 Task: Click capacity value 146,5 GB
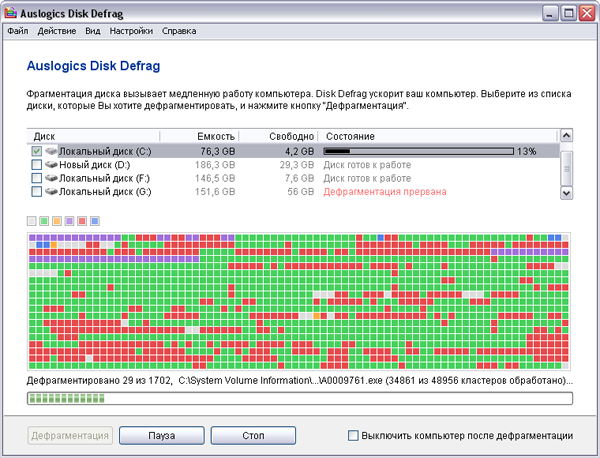coord(215,178)
